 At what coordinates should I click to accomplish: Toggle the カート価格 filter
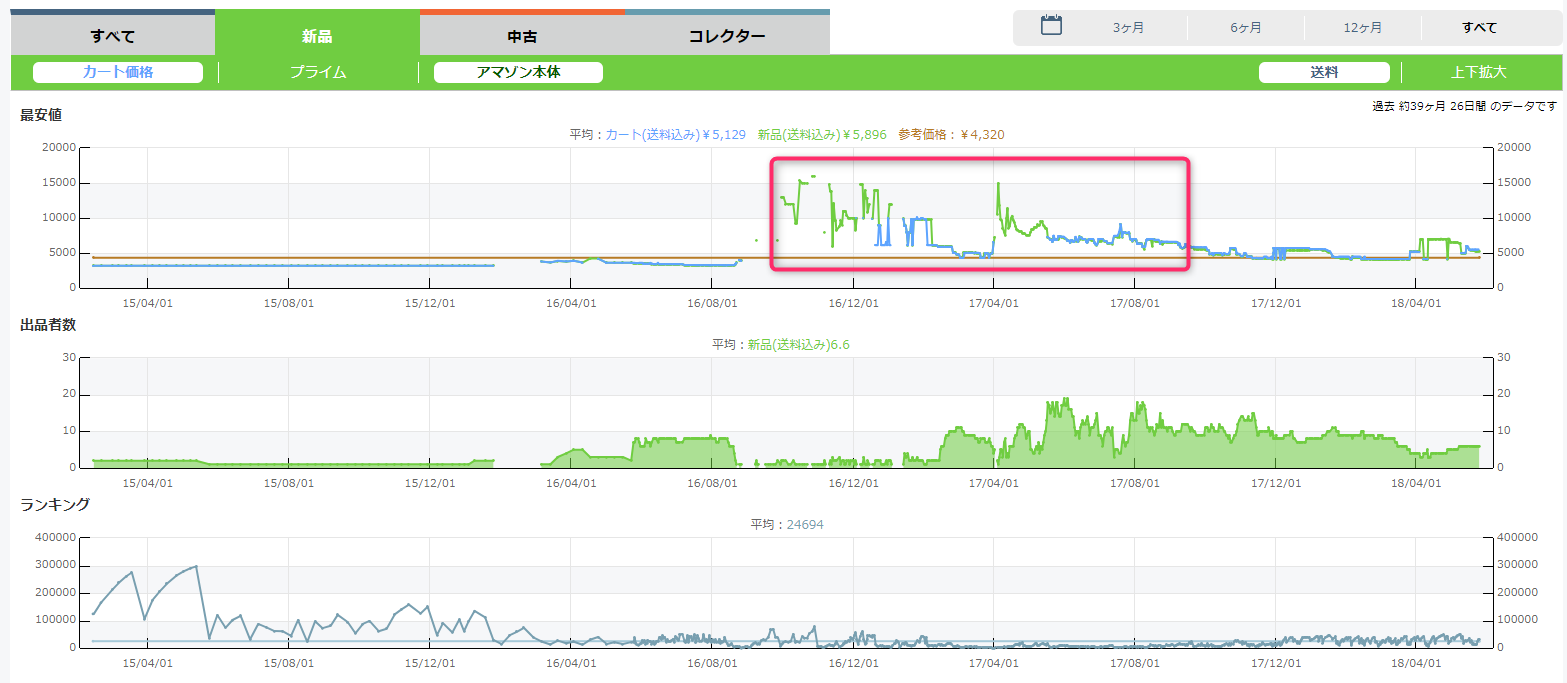(x=118, y=72)
